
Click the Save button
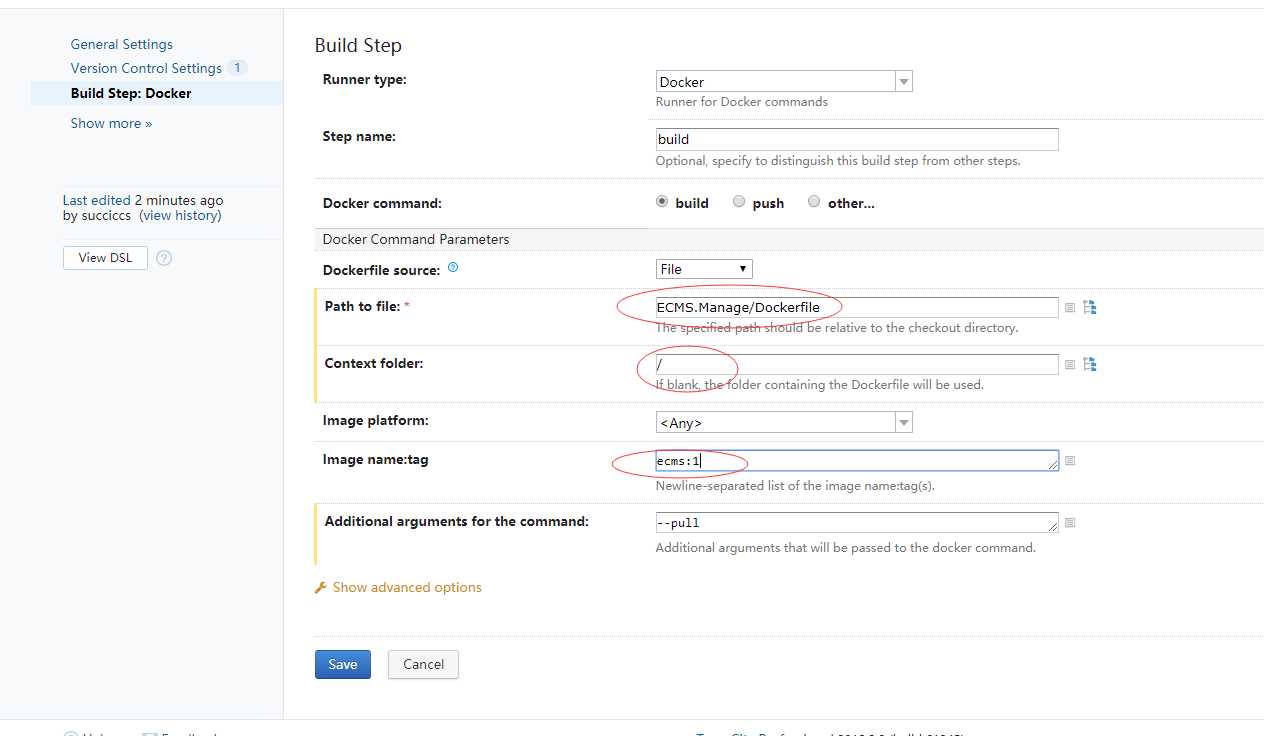coord(343,664)
